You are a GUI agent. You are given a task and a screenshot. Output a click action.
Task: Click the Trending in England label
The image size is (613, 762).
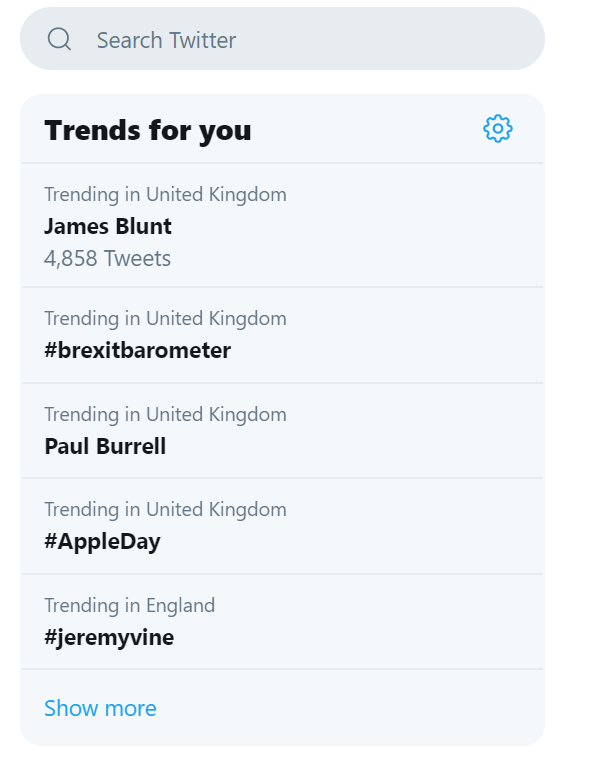[129, 605]
